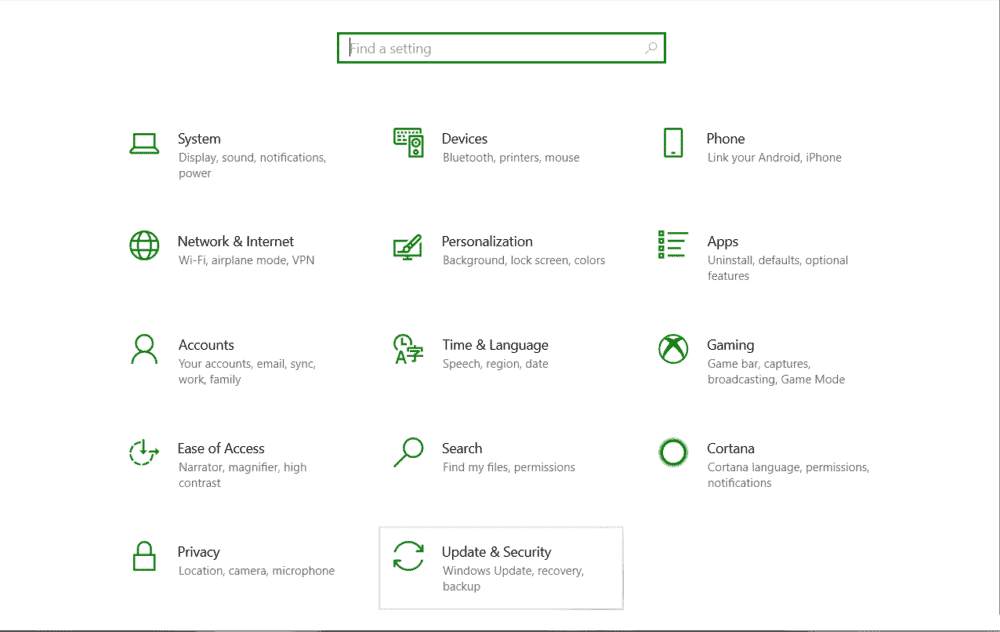Click the Privacy padlock icon
Screen dimensions: 1000x632
point(144,556)
